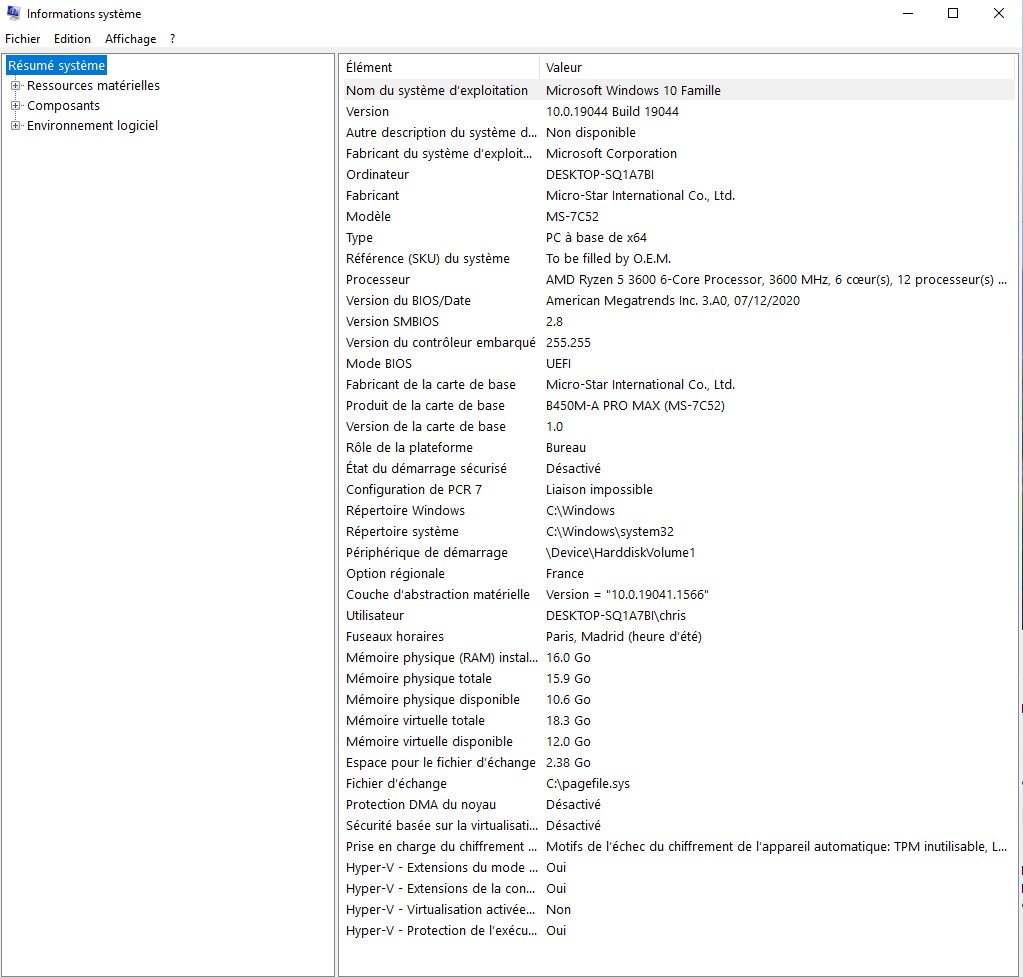
Task: Select the Version de la carte de base row
Action: [x=679, y=426]
